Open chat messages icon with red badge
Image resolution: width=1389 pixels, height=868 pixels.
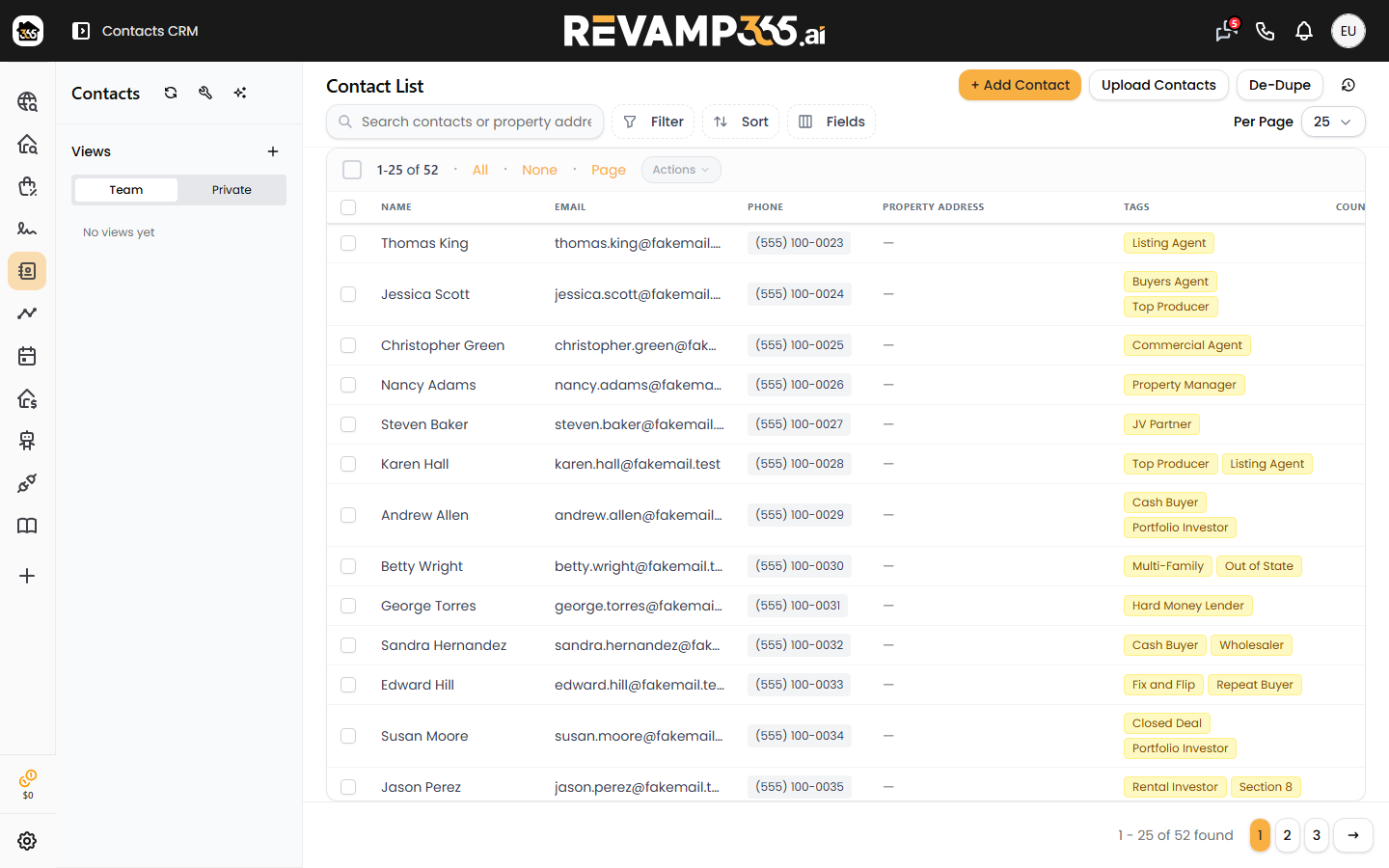pos(1226,31)
